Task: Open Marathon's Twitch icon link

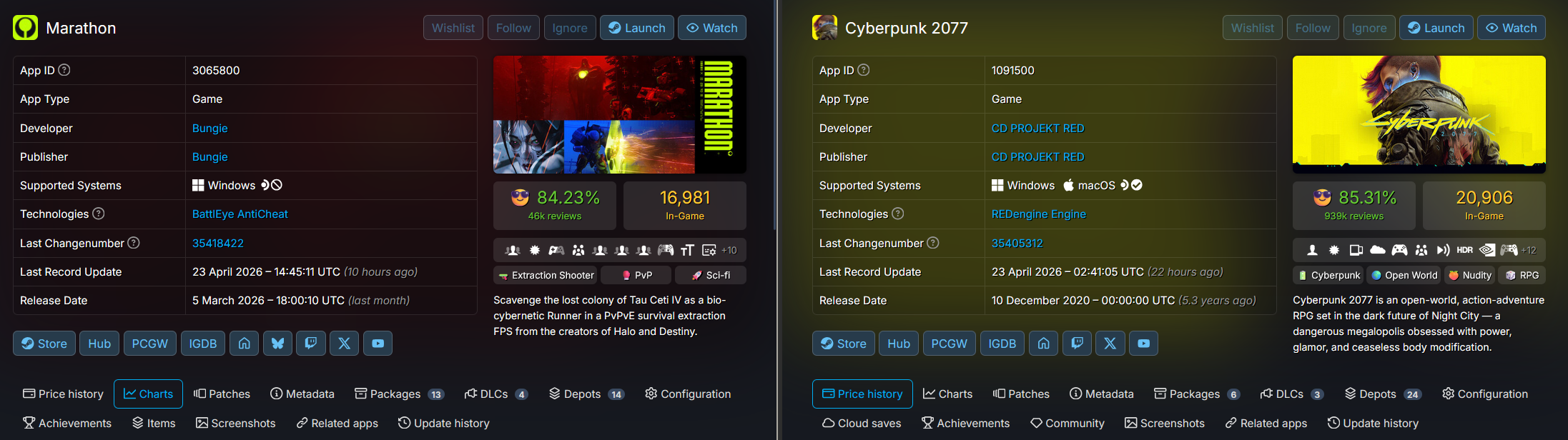Action: [311, 344]
